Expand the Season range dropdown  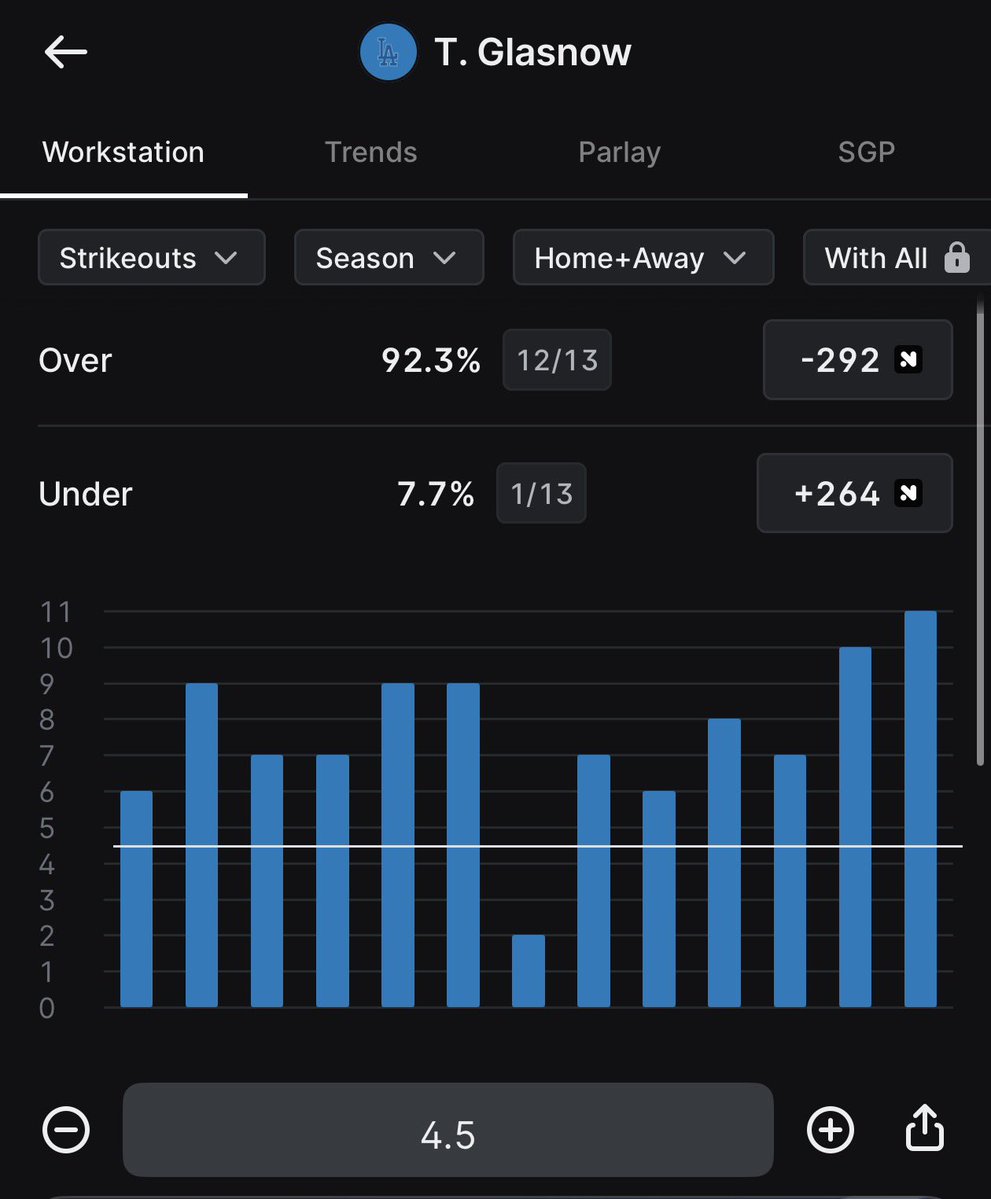click(388, 258)
